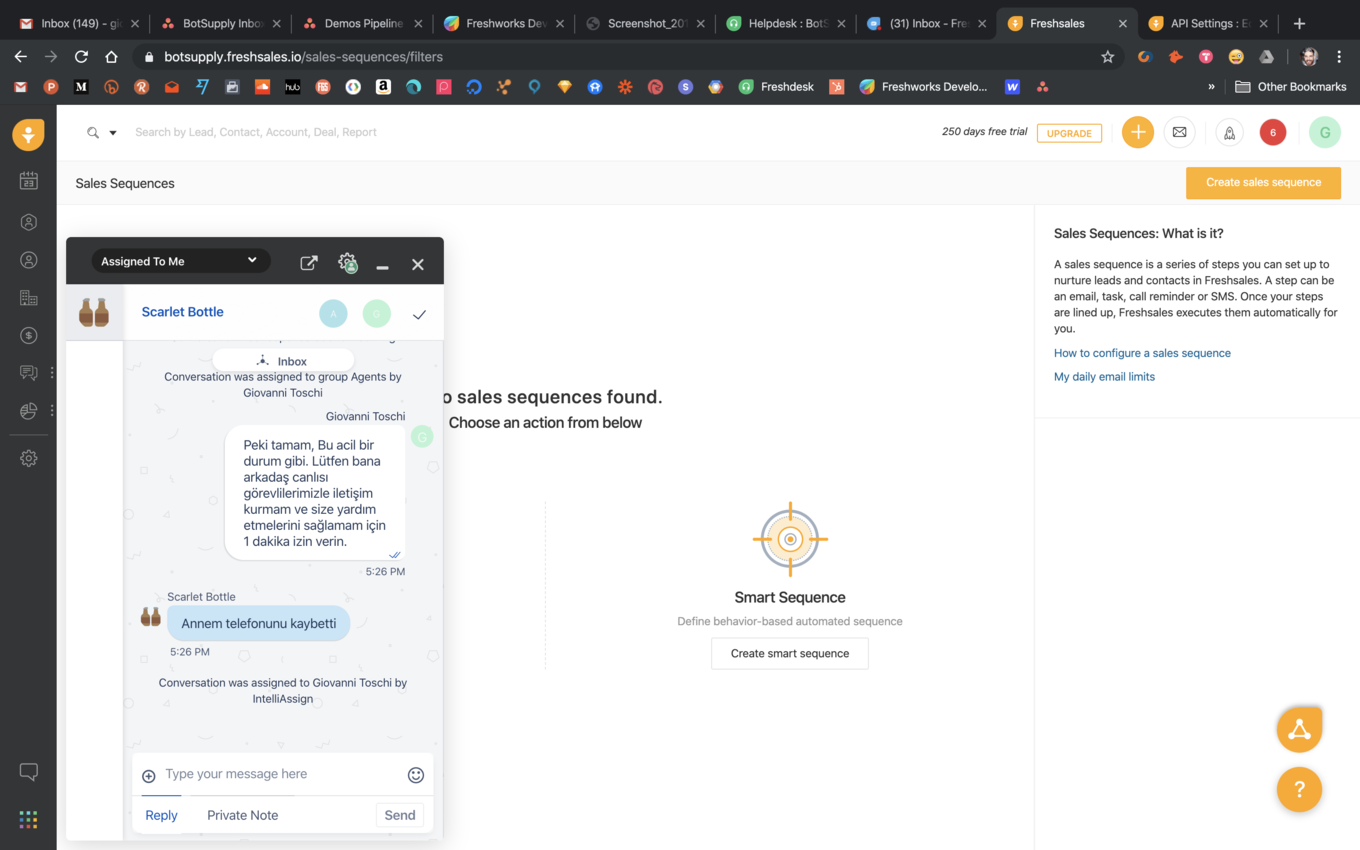1360x850 pixels.
Task: Click the Create sales sequence button
Action: (x=1262, y=183)
